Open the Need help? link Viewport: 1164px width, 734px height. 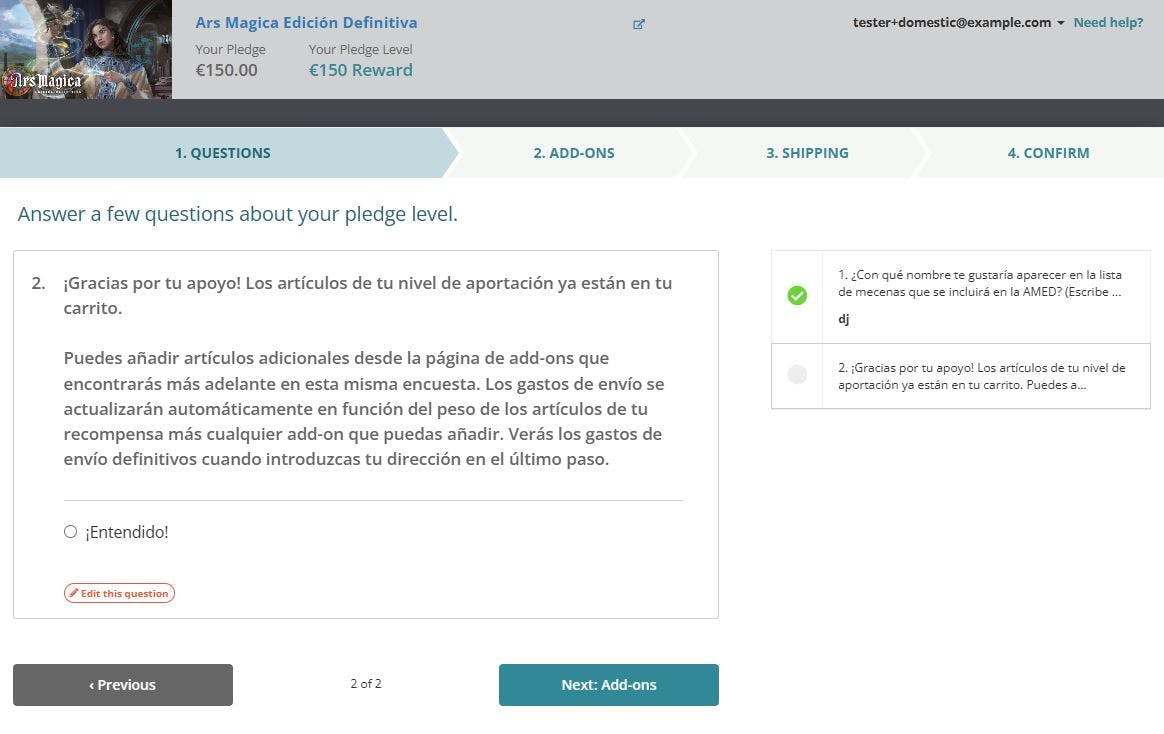[x=1108, y=22]
